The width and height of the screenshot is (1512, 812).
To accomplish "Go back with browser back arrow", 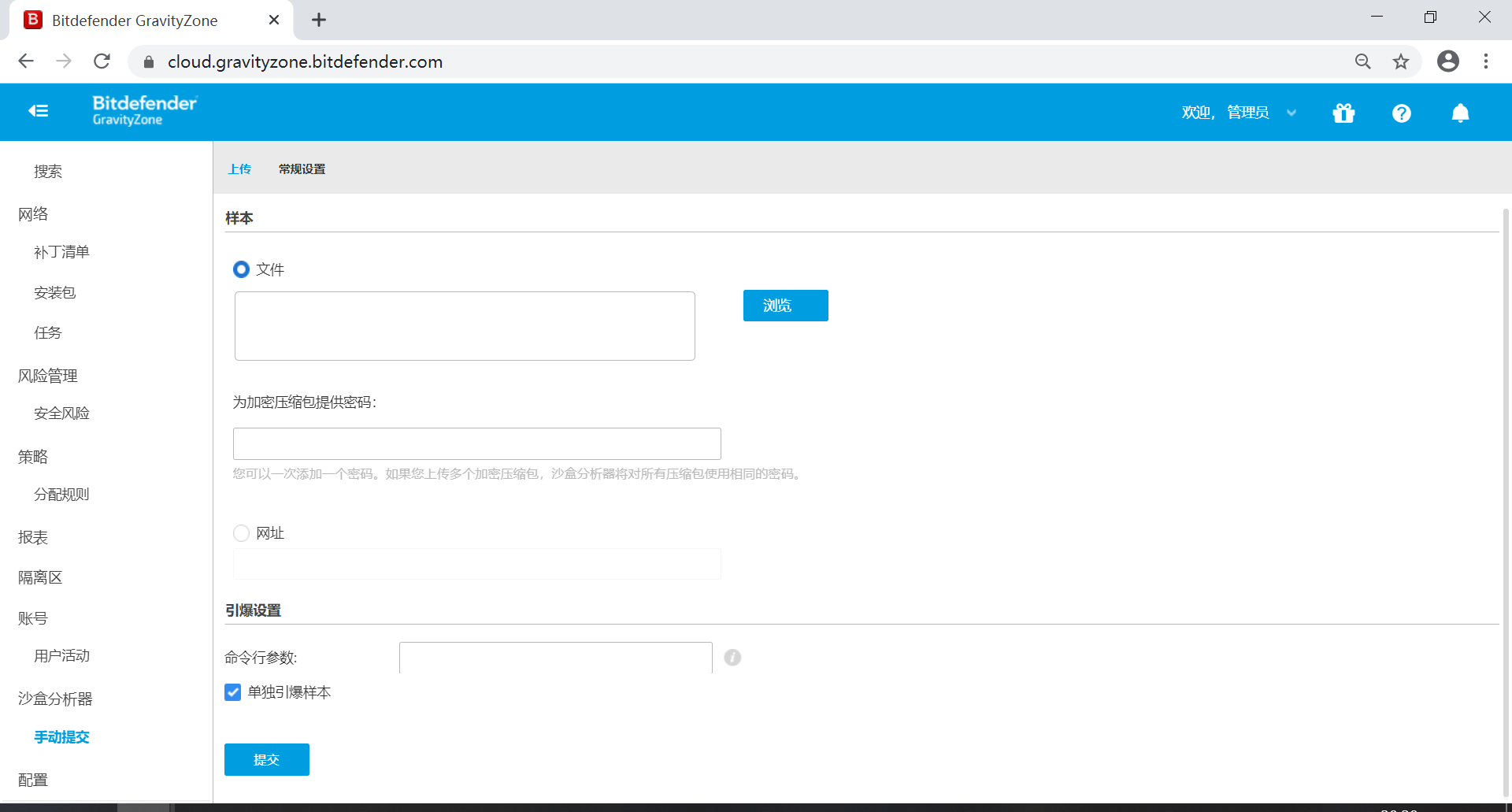I will pos(26,61).
